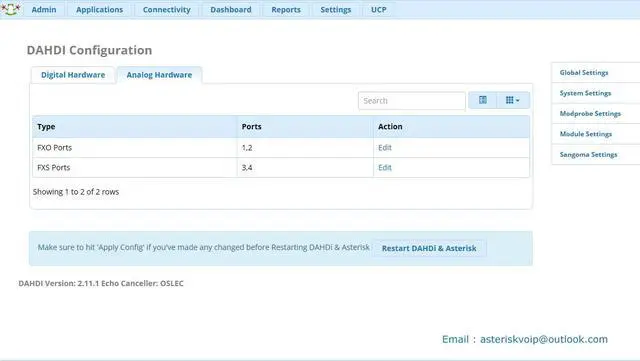The image size is (640, 361).
Task: Open the Dashboard menu item
Action: click(231, 9)
